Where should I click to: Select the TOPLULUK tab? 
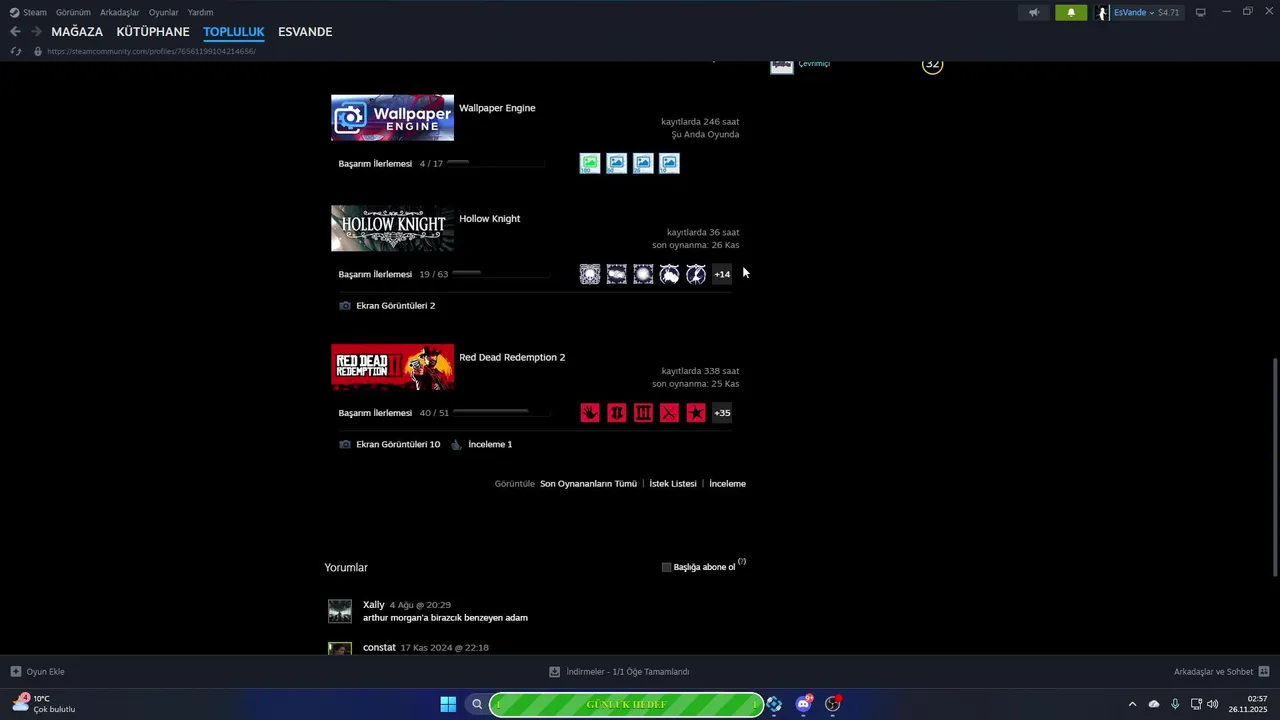(x=234, y=32)
